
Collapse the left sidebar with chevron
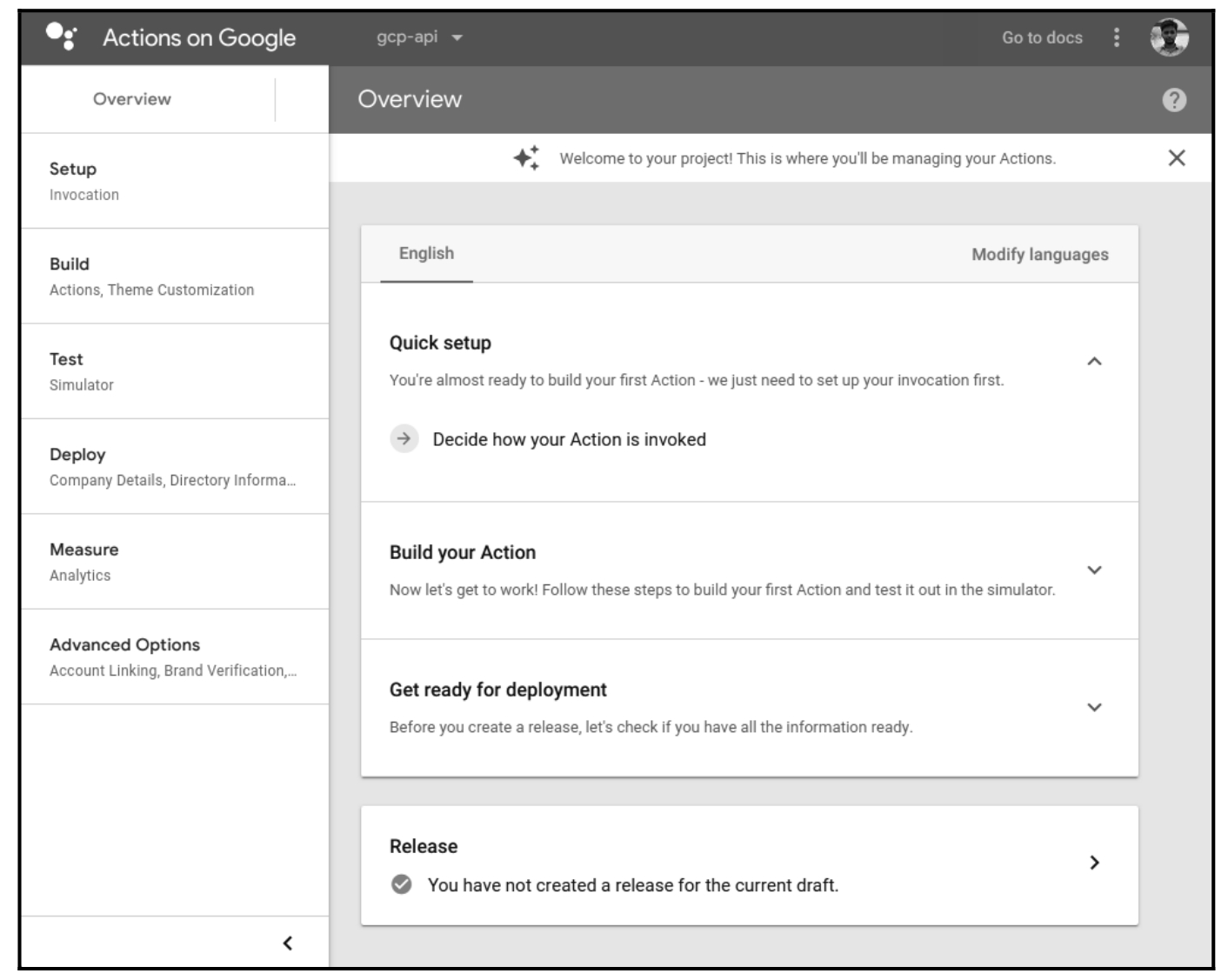288,943
